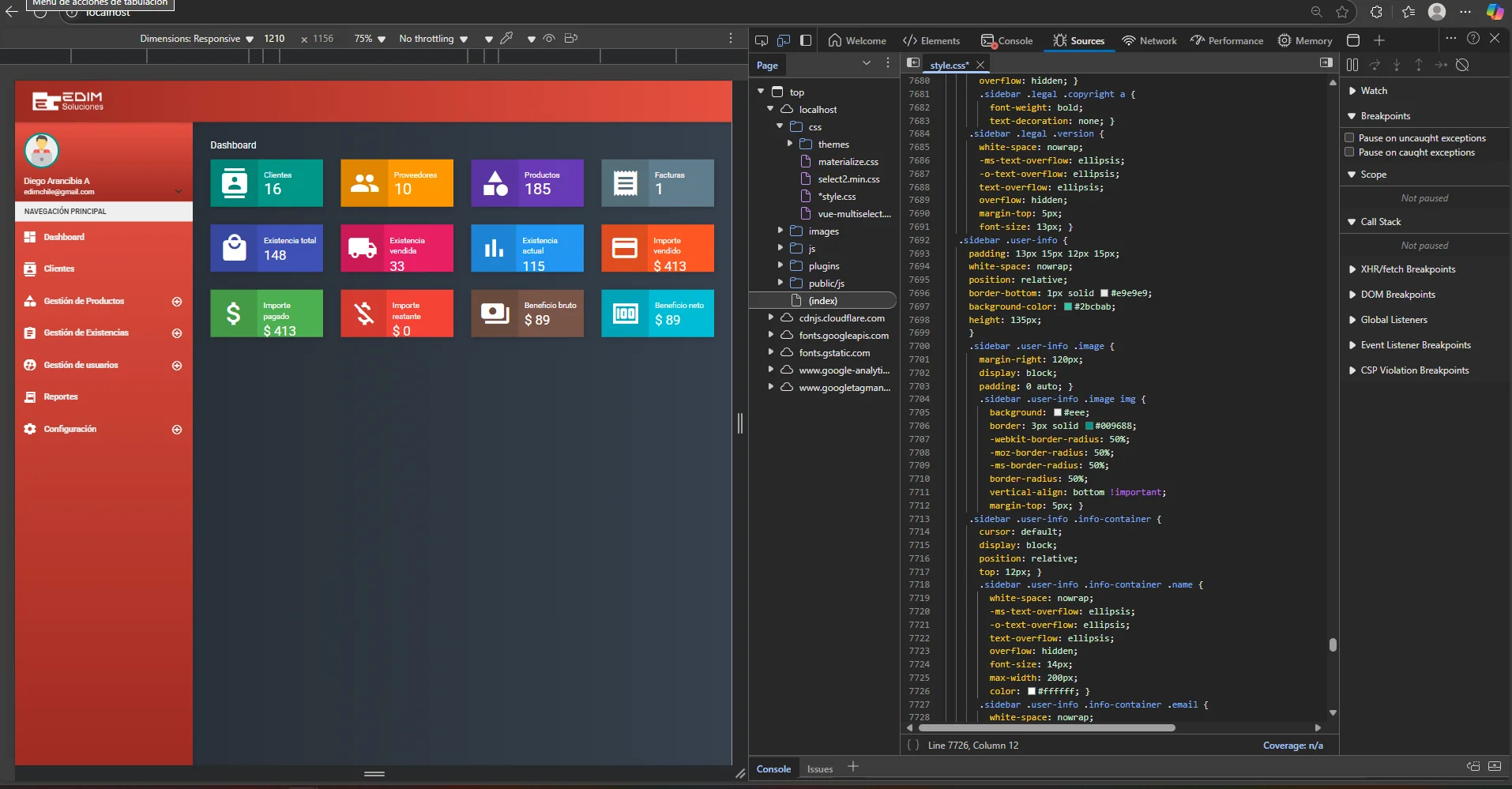The width and height of the screenshot is (1512, 789).
Task: Open DevTools help question mark icon
Action: pos(1473,38)
